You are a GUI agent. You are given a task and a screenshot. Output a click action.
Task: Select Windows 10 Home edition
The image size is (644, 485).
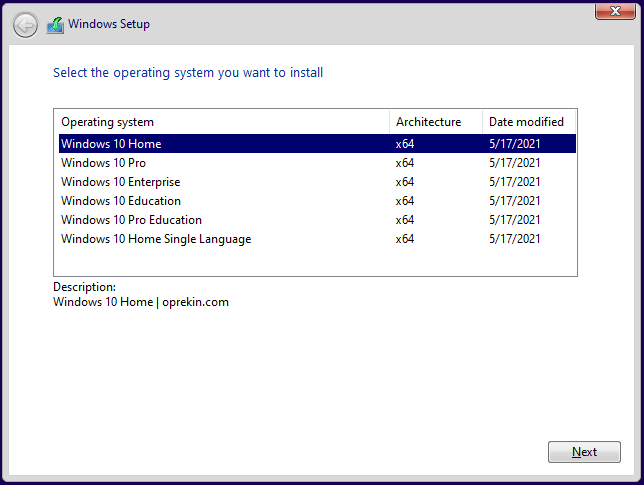tap(111, 144)
